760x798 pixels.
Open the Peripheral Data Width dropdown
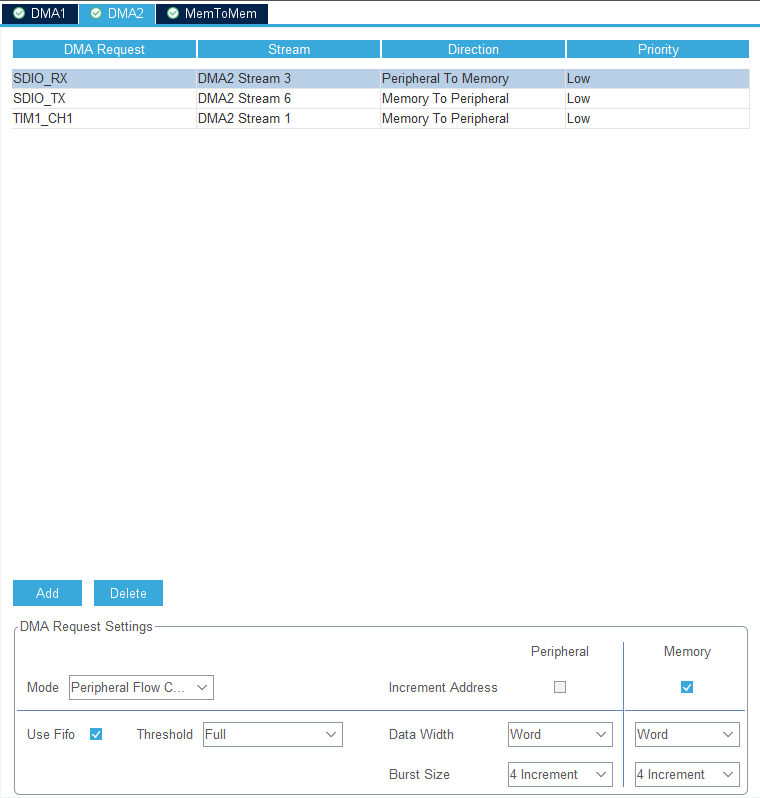point(560,734)
